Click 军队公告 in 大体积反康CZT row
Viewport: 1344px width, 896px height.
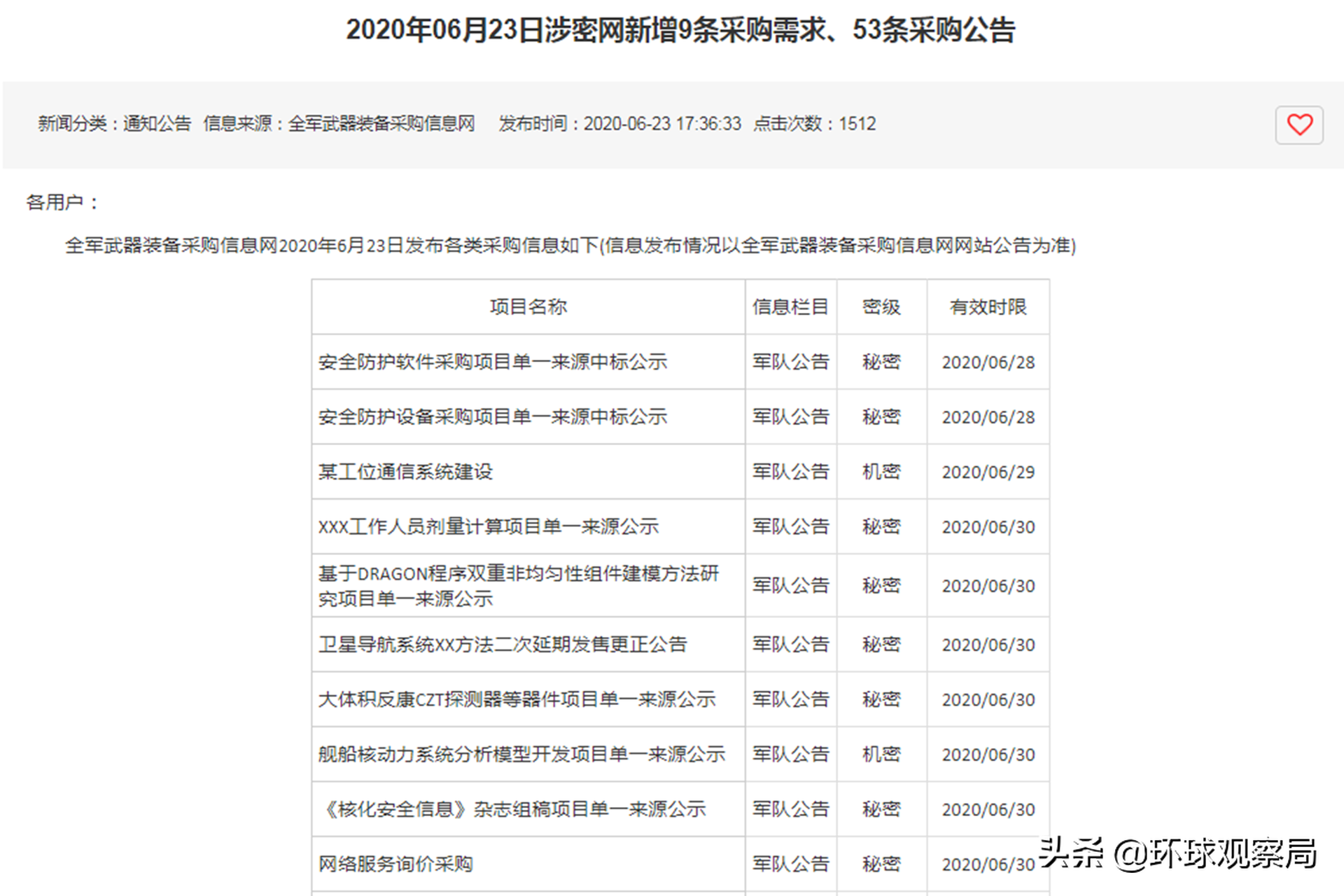point(791,699)
